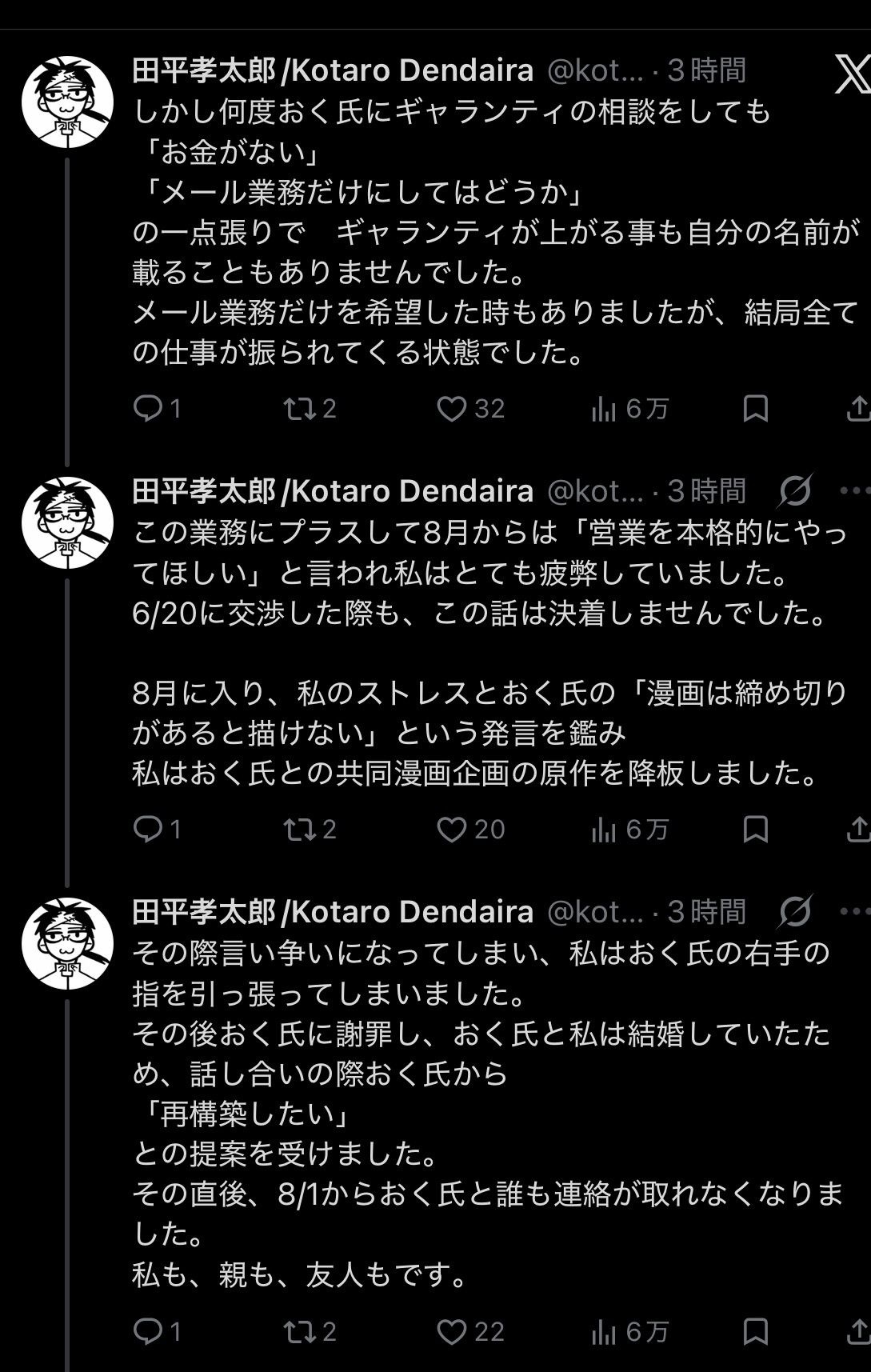This screenshot has width=871, height=1372.
Task: Open Grok icon on third tweet
Action: [x=795, y=912]
